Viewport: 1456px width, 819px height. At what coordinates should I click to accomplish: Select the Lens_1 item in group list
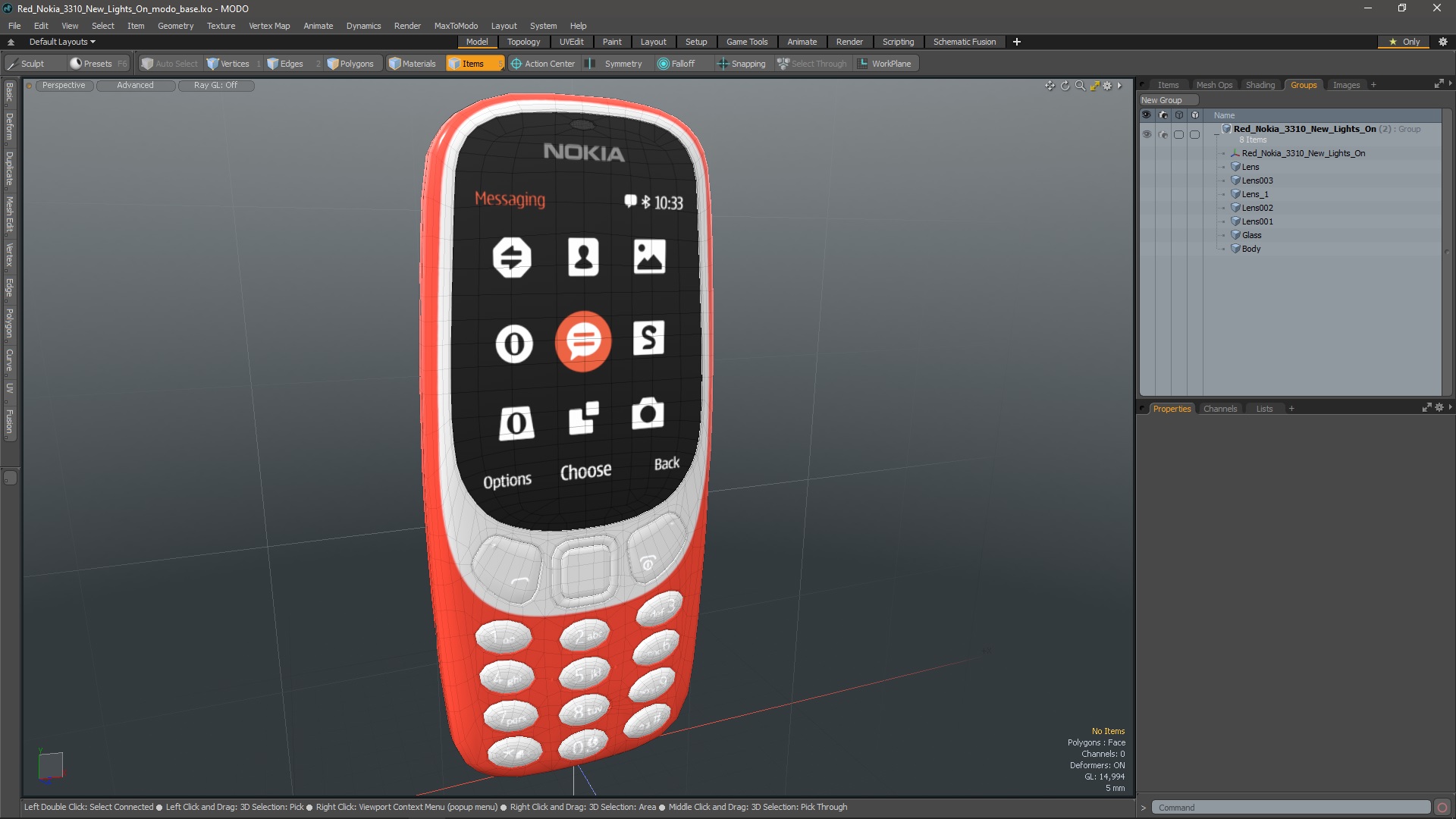pos(1254,194)
